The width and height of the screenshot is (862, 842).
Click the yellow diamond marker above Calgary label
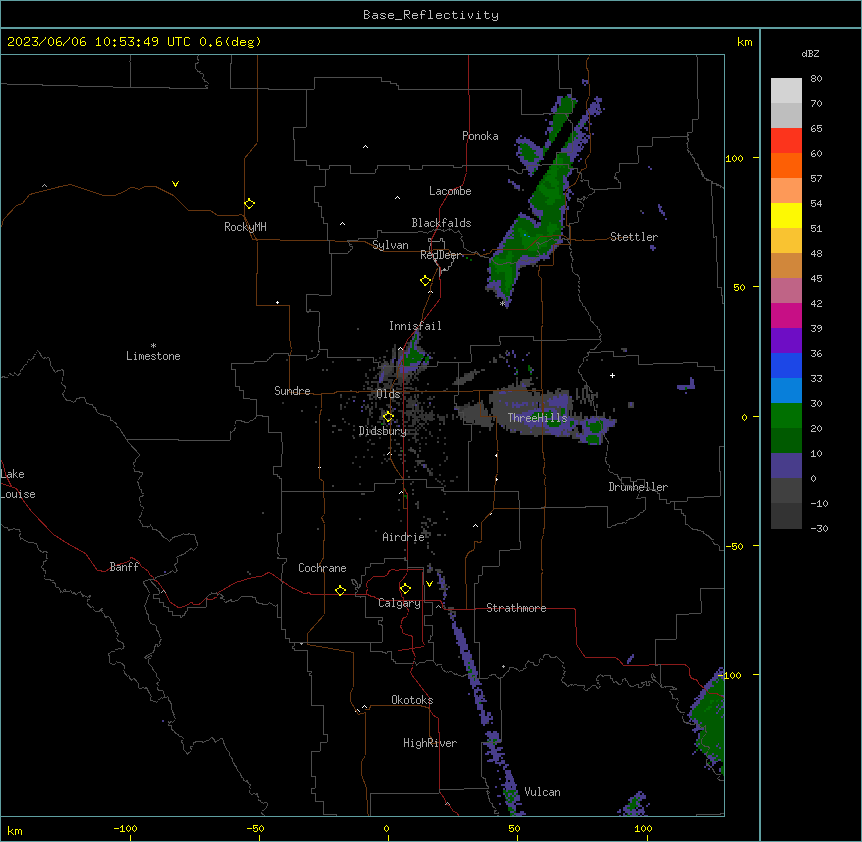(405, 589)
